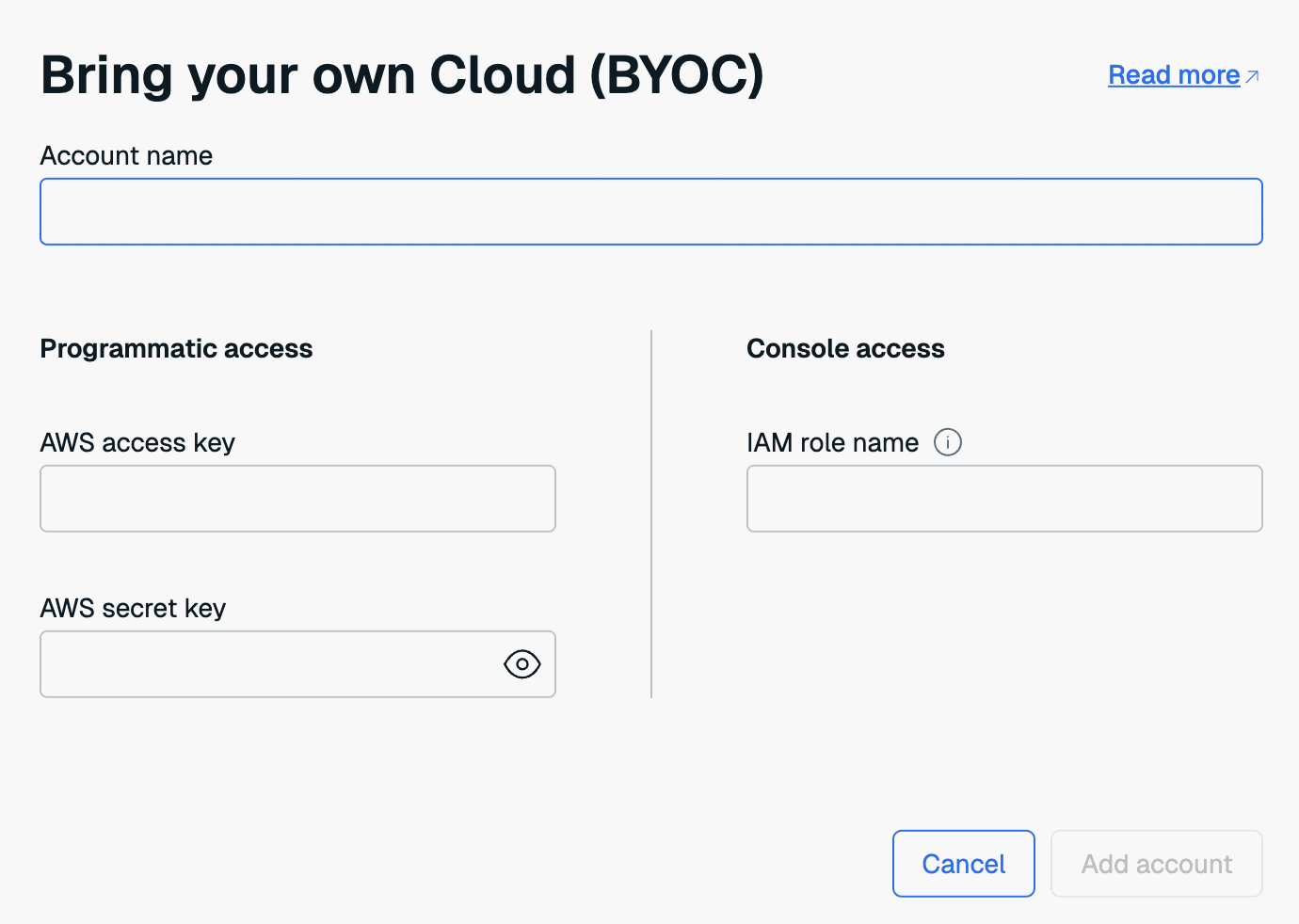Open the Read more link
This screenshot has width=1299, height=924.
pyautogui.click(x=1173, y=75)
